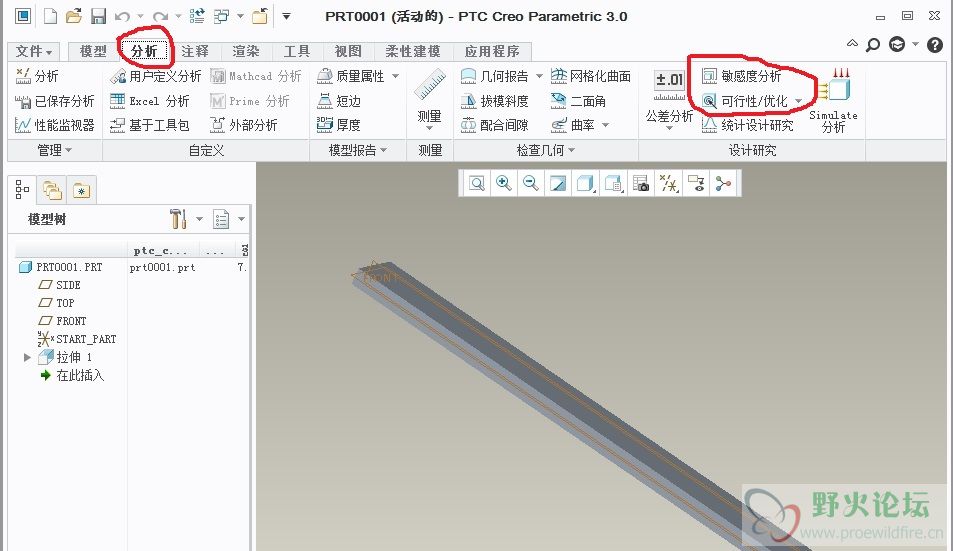Open redo history dropdown arrow
The image size is (953, 551).
pos(178,16)
